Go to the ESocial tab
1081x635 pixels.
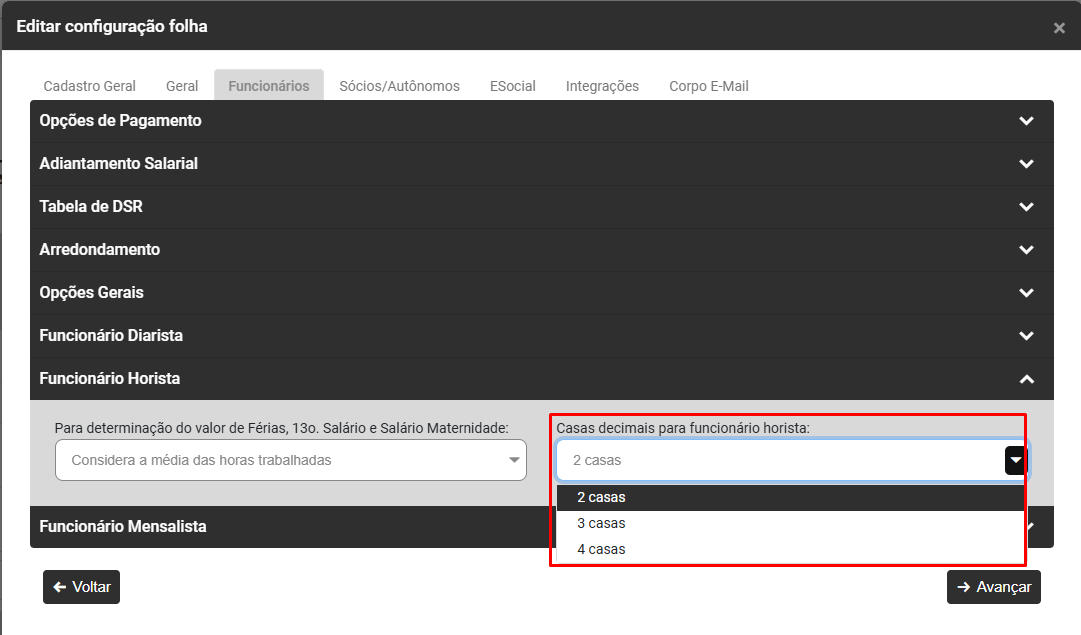[x=512, y=86]
